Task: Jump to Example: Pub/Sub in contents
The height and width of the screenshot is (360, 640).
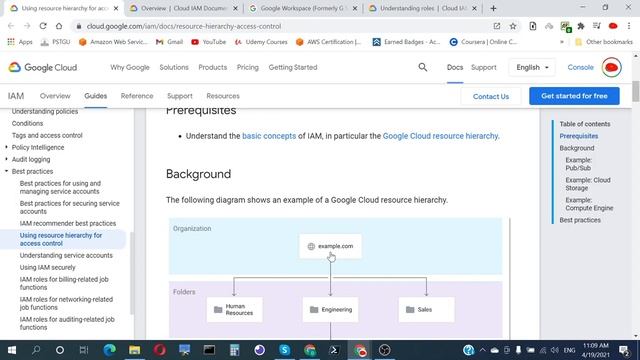Action: click(x=578, y=164)
